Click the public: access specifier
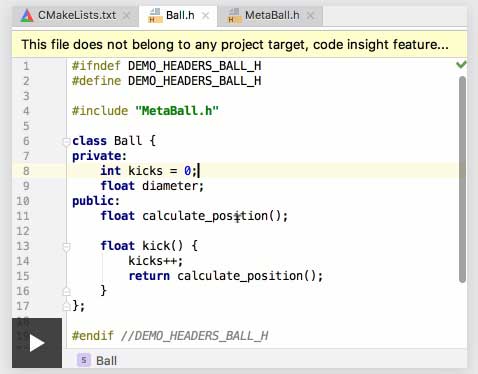The width and height of the screenshot is (478, 374). [x=96, y=201]
